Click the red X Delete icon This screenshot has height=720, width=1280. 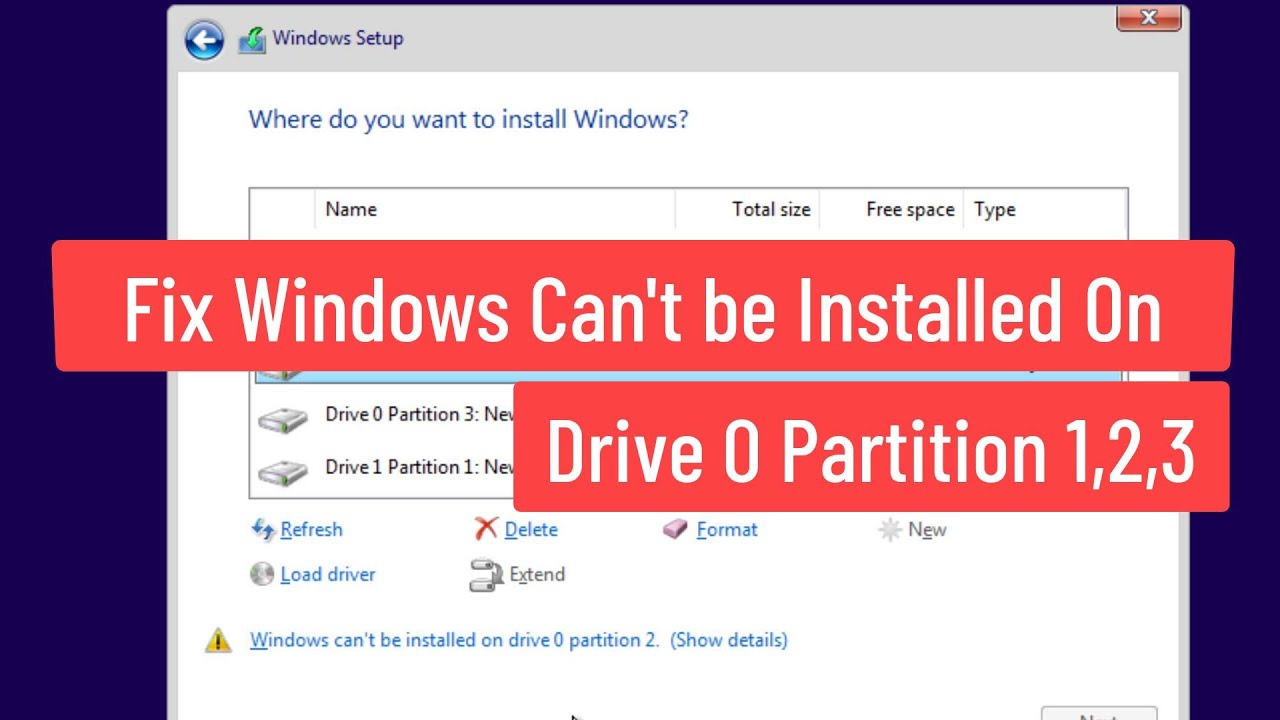click(x=486, y=529)
